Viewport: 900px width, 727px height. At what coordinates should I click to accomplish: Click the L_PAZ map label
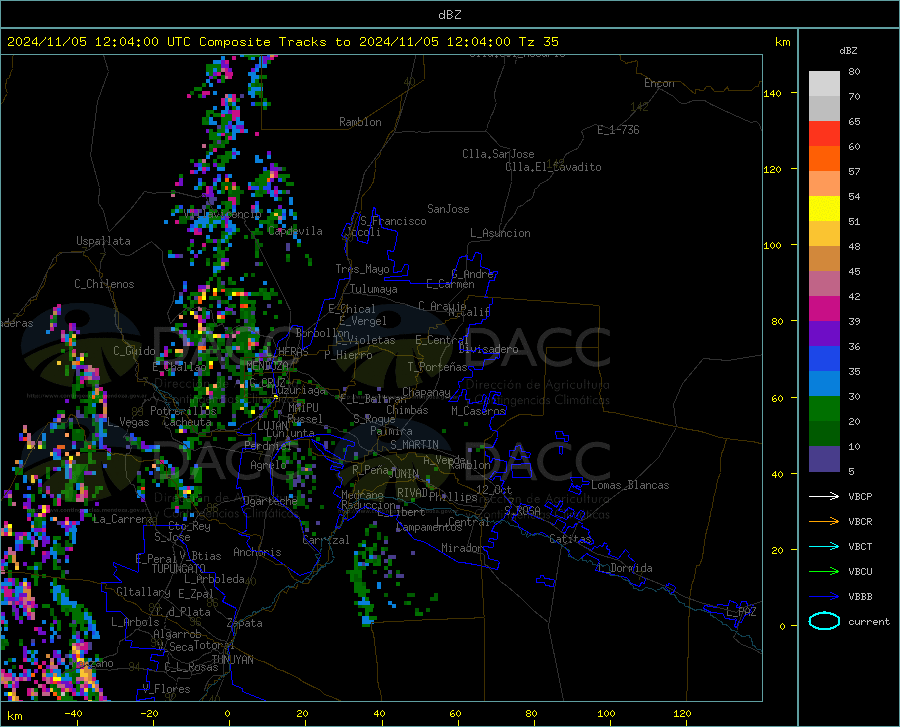pos(741,612)
